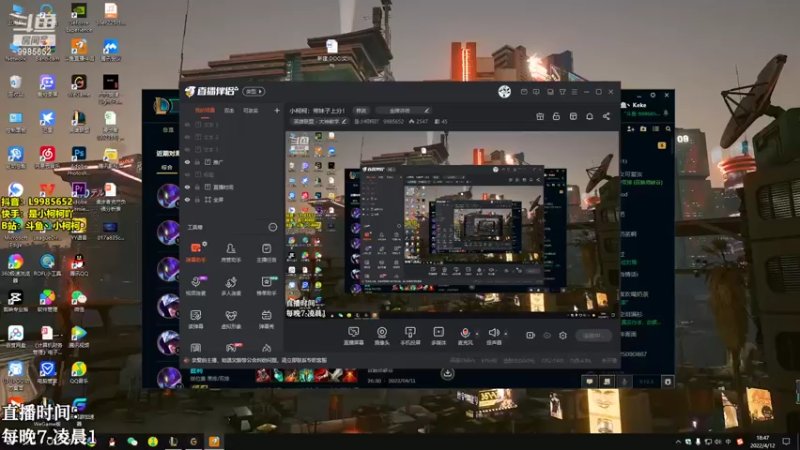Viewport: 800px width, 450px height.
Task: Open the mail icon in the 直播伴侣 title bar
Action: tap(524, 92)
